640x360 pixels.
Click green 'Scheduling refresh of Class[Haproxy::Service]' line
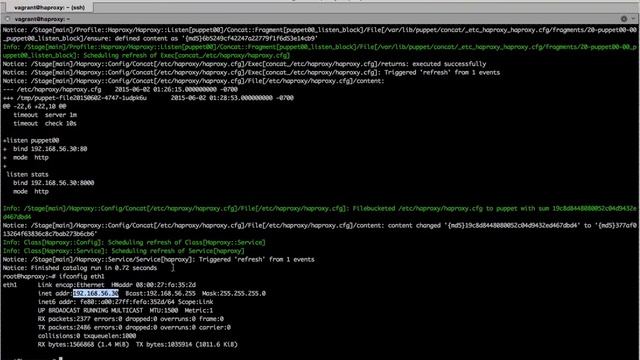[134, 242]
